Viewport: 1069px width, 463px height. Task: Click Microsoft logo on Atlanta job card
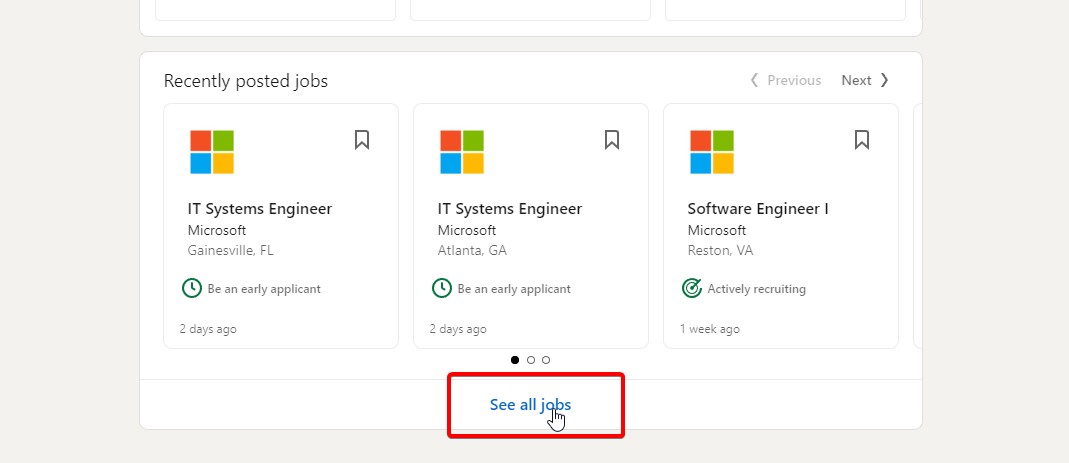point(462,152)
